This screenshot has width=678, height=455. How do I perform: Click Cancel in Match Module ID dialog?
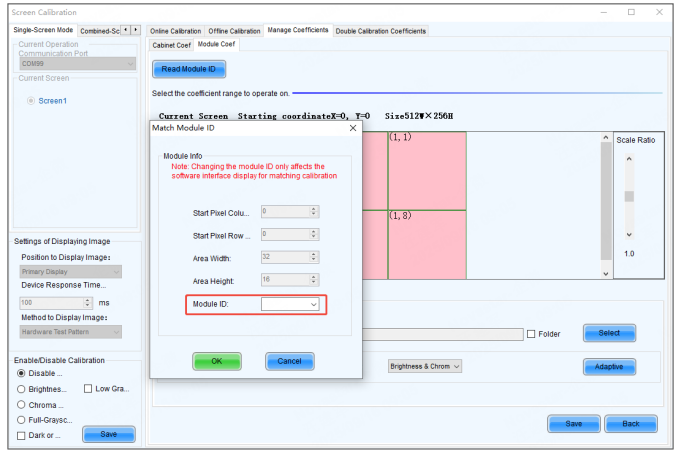click(290, 361)
